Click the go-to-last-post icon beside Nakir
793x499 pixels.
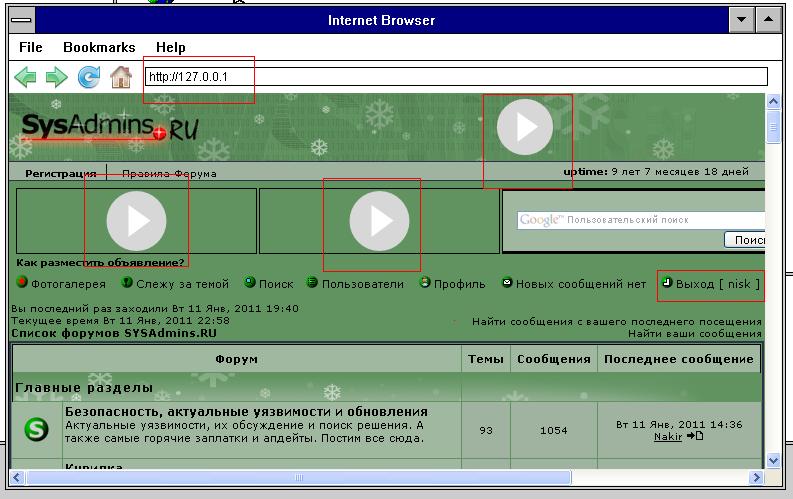695,436
